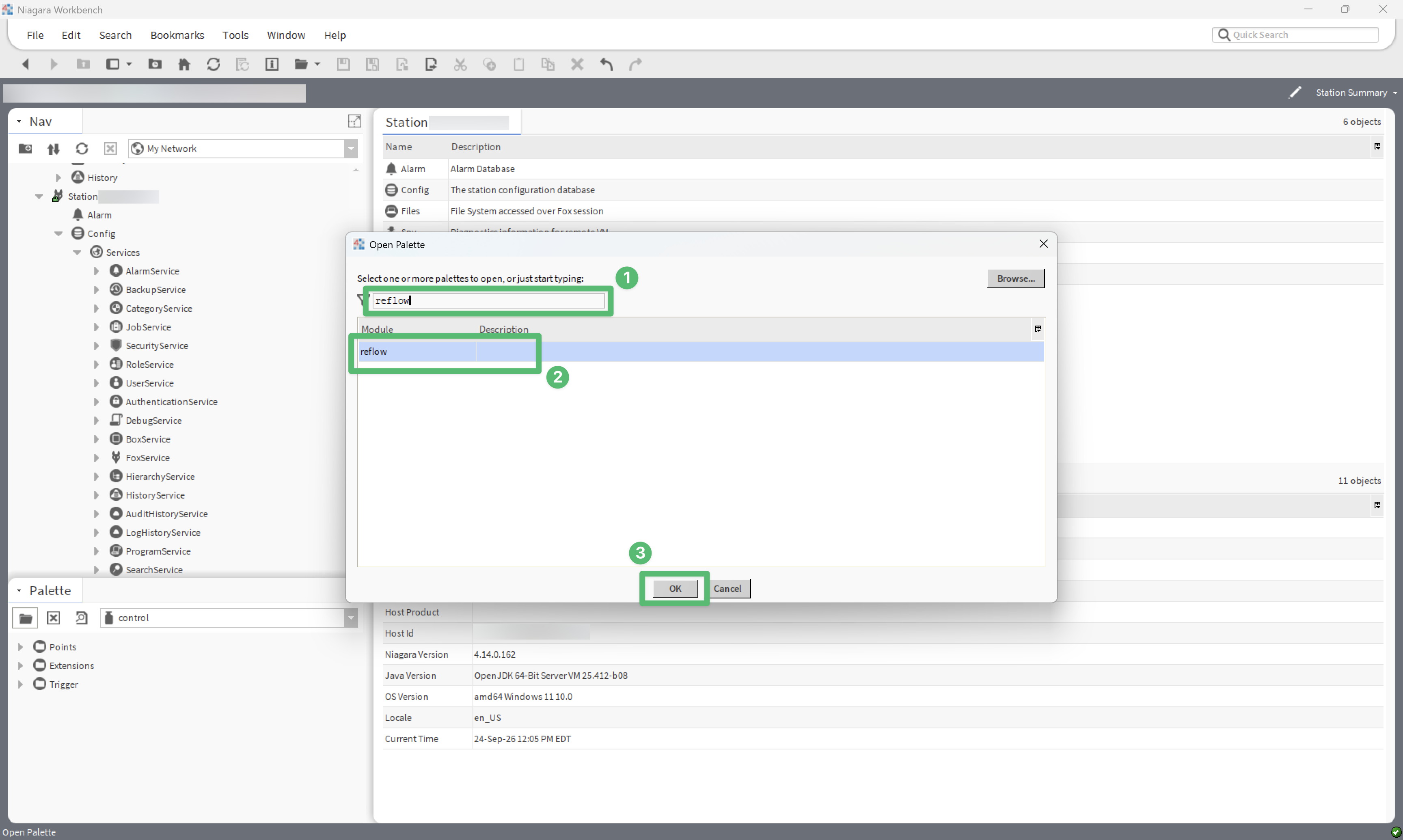Select FoxService in the Nav tree
The image size is (1403, 840).
click(x=147, y=458)
